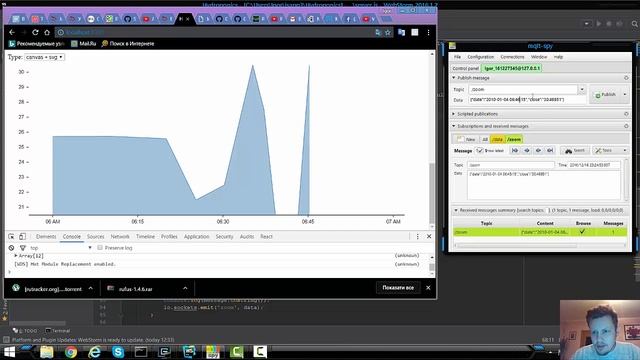This screenshot has width=640, height=360.
Task: Select the green 127.0.0.1 connection tab
Action: tap(512, 68)
